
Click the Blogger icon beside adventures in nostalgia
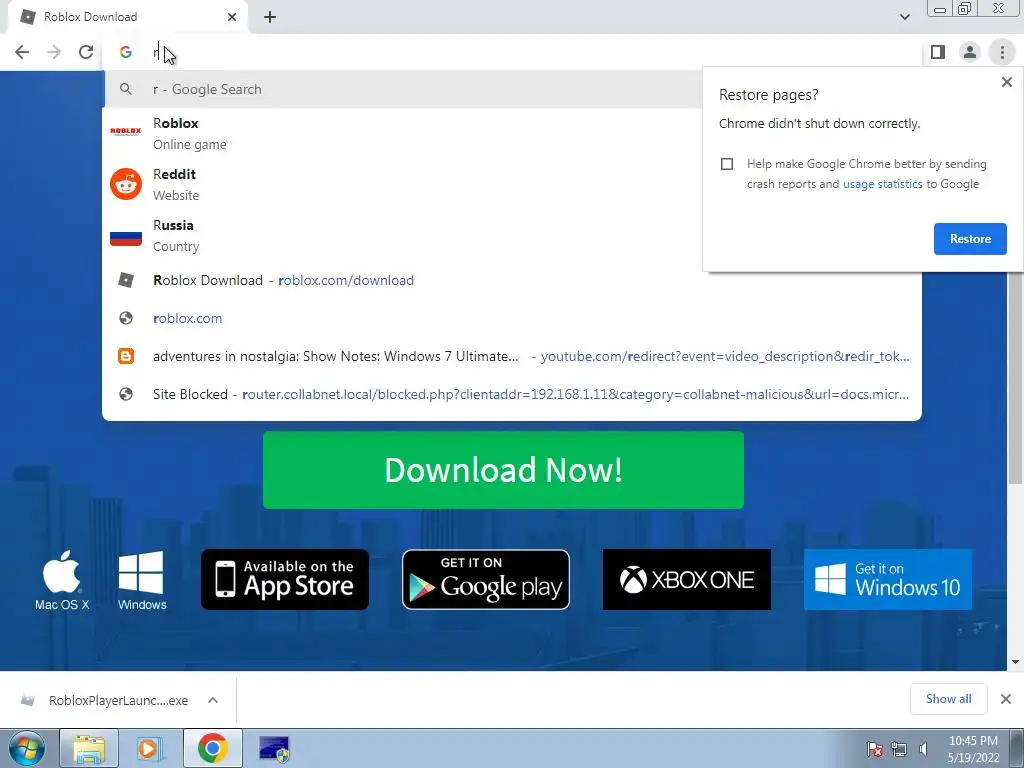coord(125,356)
